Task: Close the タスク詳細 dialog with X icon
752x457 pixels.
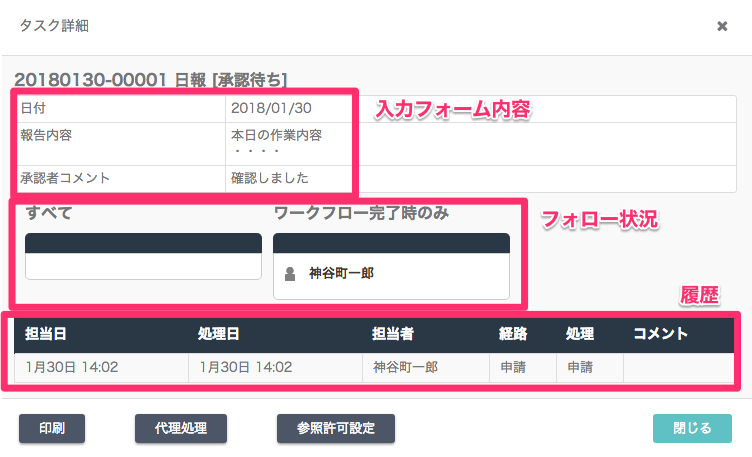Action: coord(722,26)
